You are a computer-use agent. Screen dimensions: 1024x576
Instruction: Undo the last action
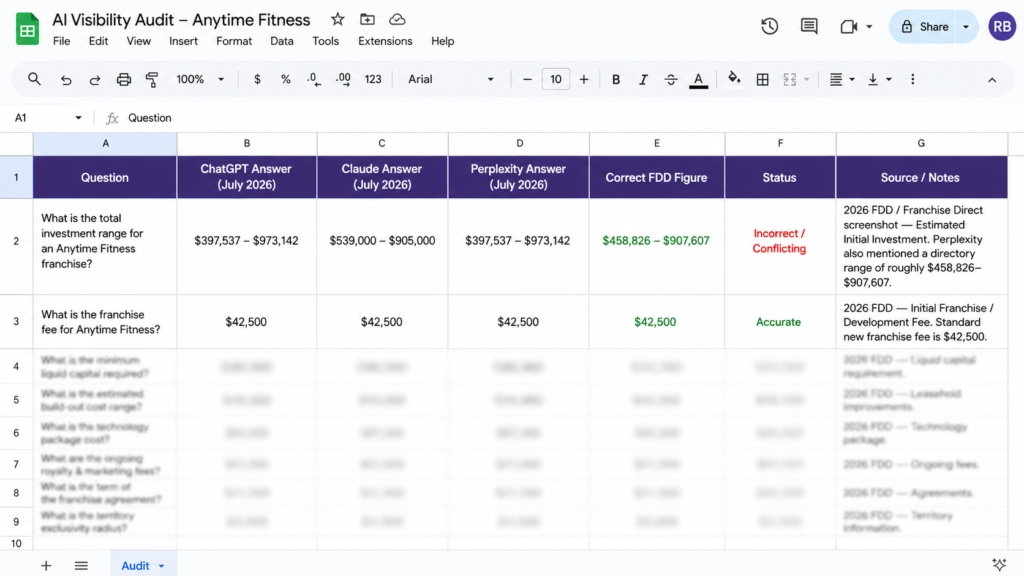66,80
